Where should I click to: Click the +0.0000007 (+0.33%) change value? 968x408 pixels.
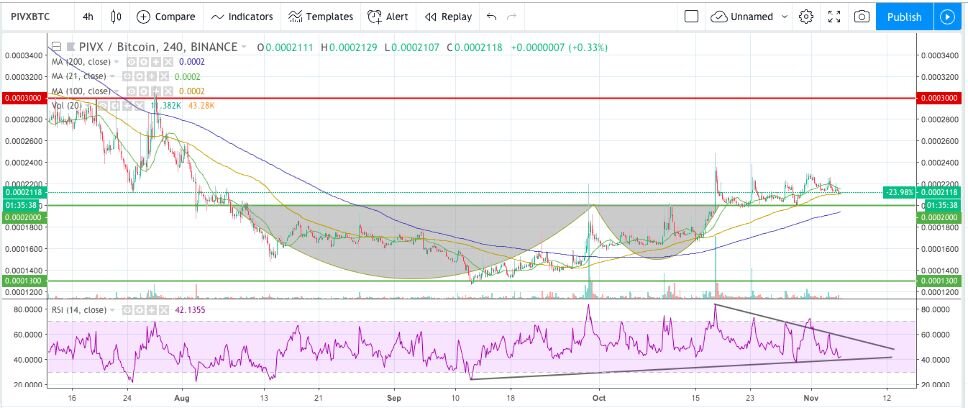(x=559, y=47)
